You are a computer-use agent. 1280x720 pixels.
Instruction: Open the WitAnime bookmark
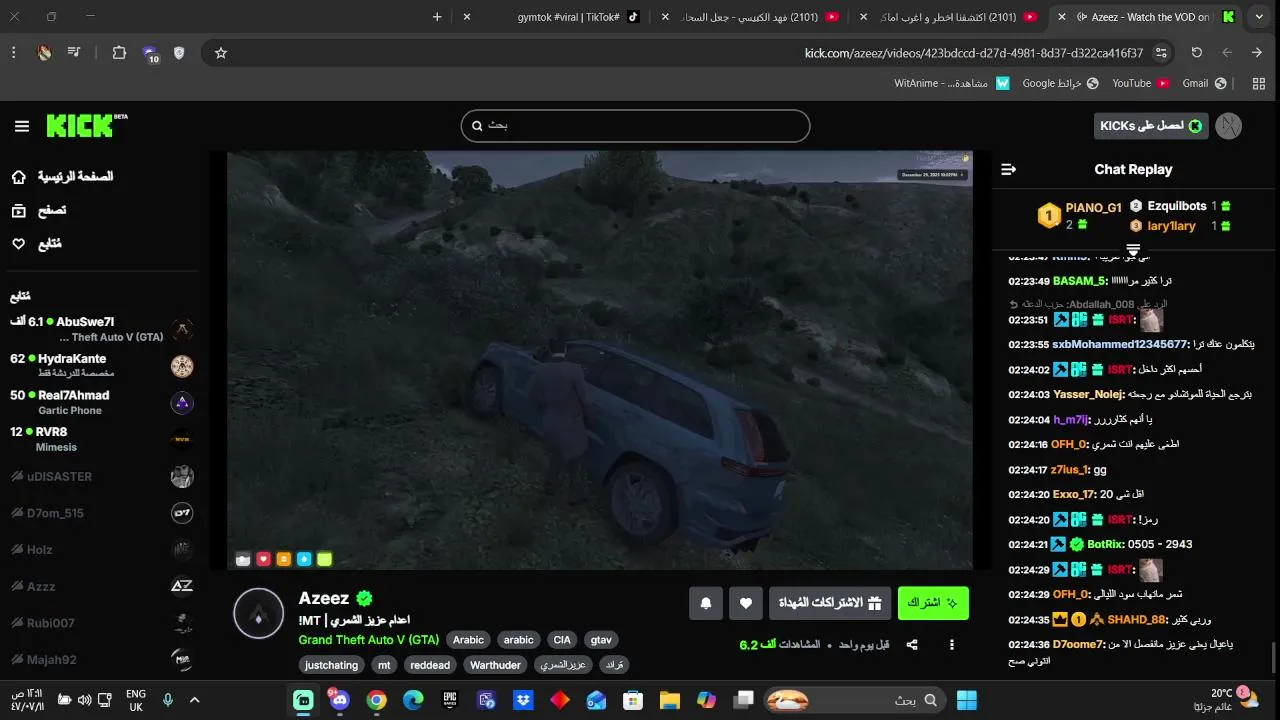tap(952, 83)
